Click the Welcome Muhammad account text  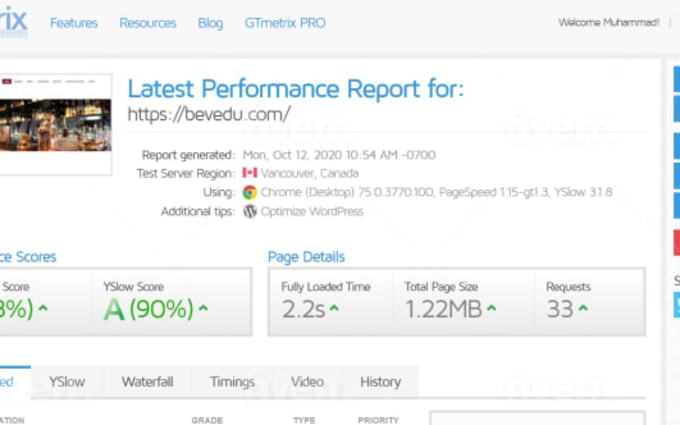608,22
